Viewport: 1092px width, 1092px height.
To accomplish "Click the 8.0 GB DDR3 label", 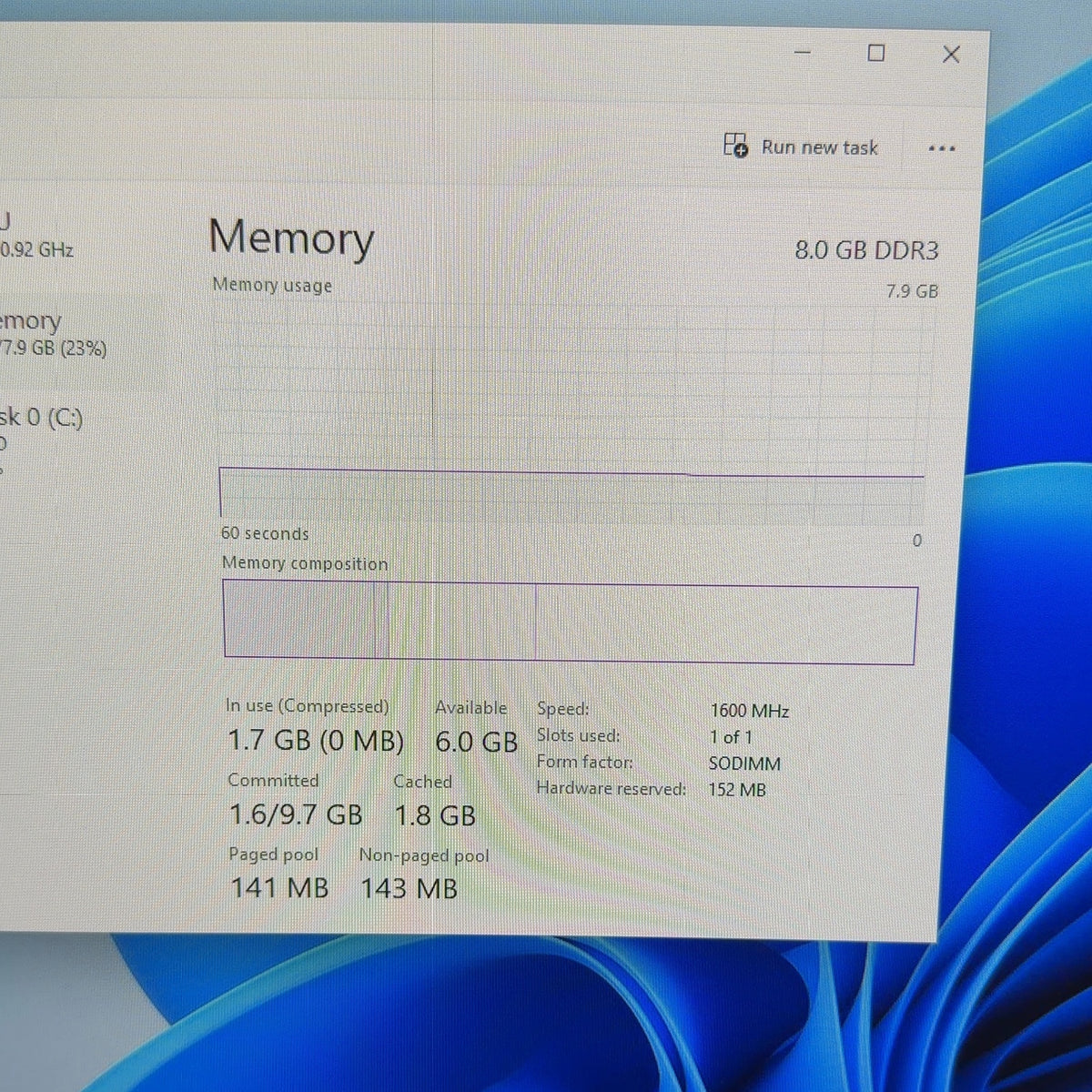I will 866,250.
